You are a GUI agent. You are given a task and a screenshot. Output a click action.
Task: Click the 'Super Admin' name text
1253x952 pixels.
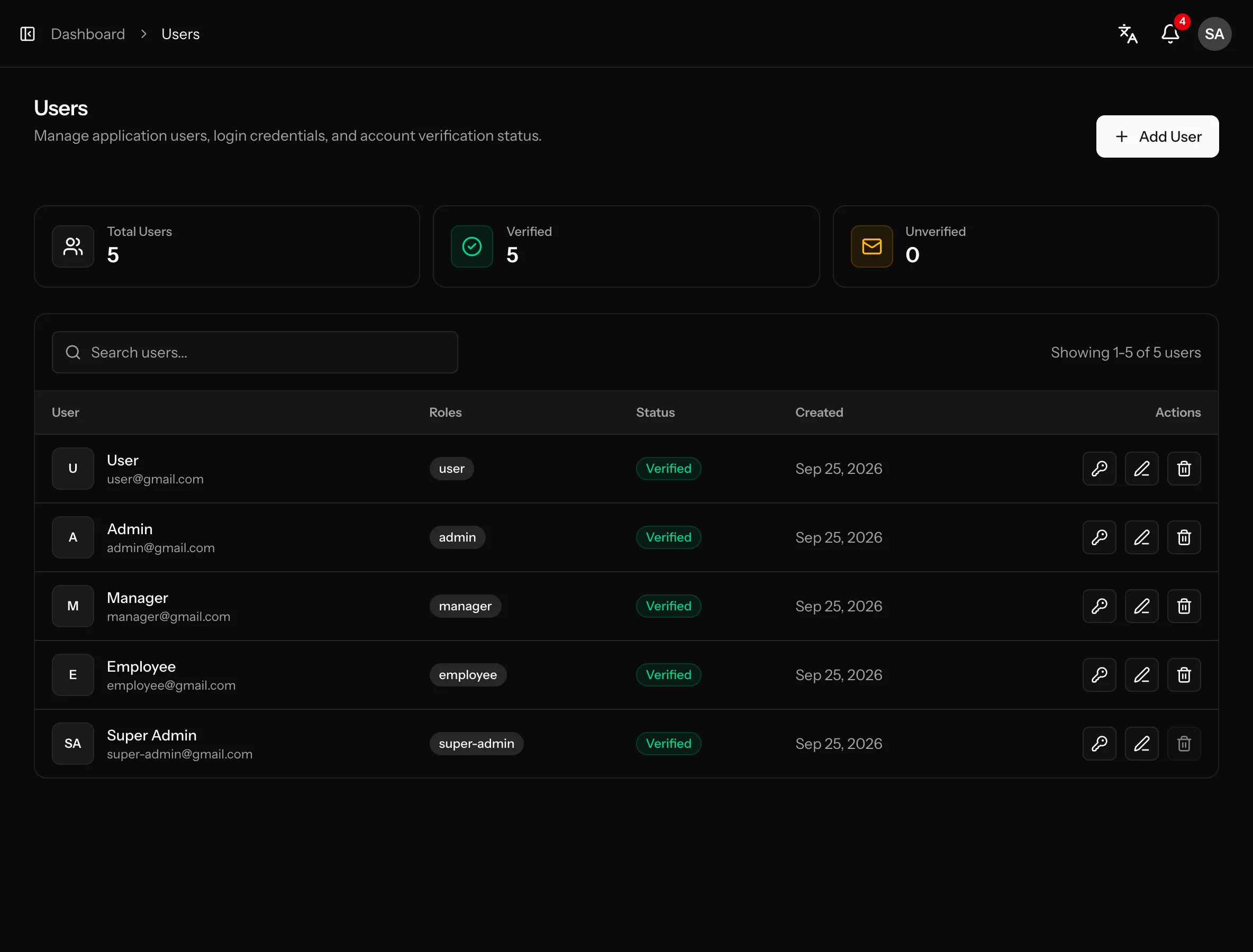tap(152, 736)
